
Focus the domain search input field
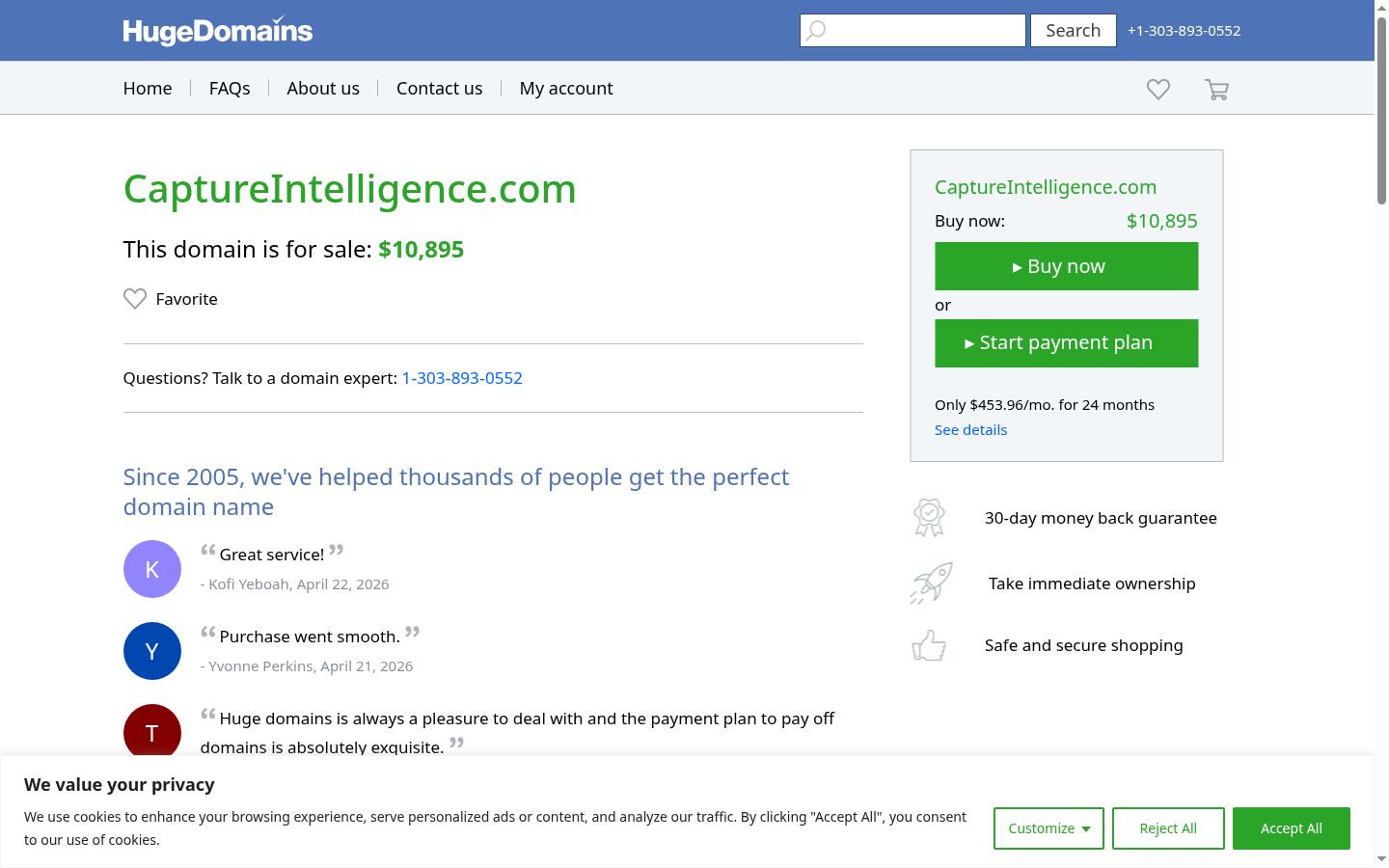[912, 31]
